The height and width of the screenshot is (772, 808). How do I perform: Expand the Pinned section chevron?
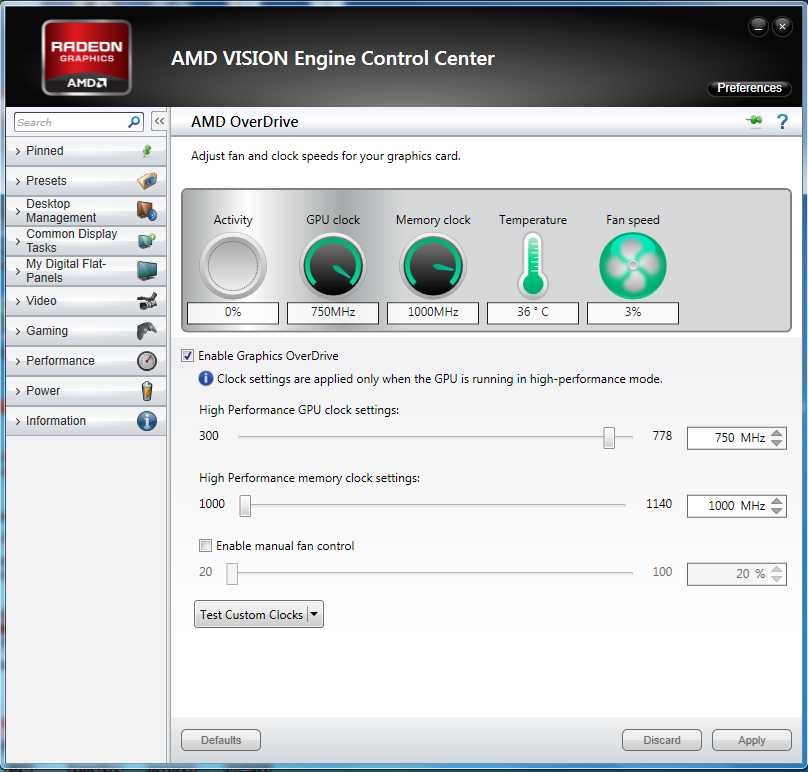(x=18, y=151)
